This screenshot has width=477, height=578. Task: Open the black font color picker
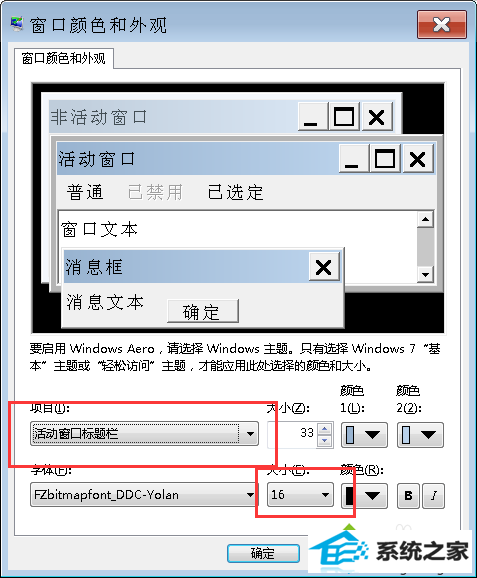coord(364,496)
